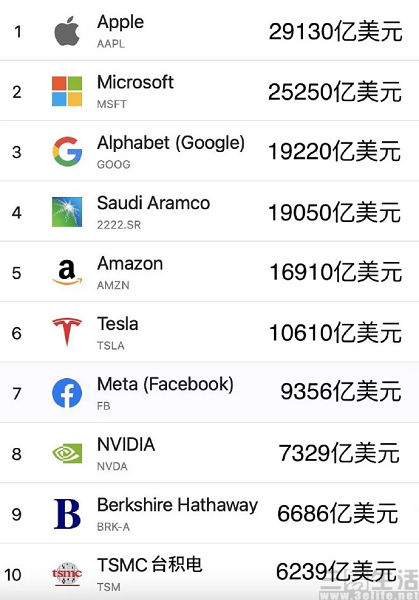419x600 pixels.
Task: Select the NVDA ticker label
Action: click(x=112, y=466)
